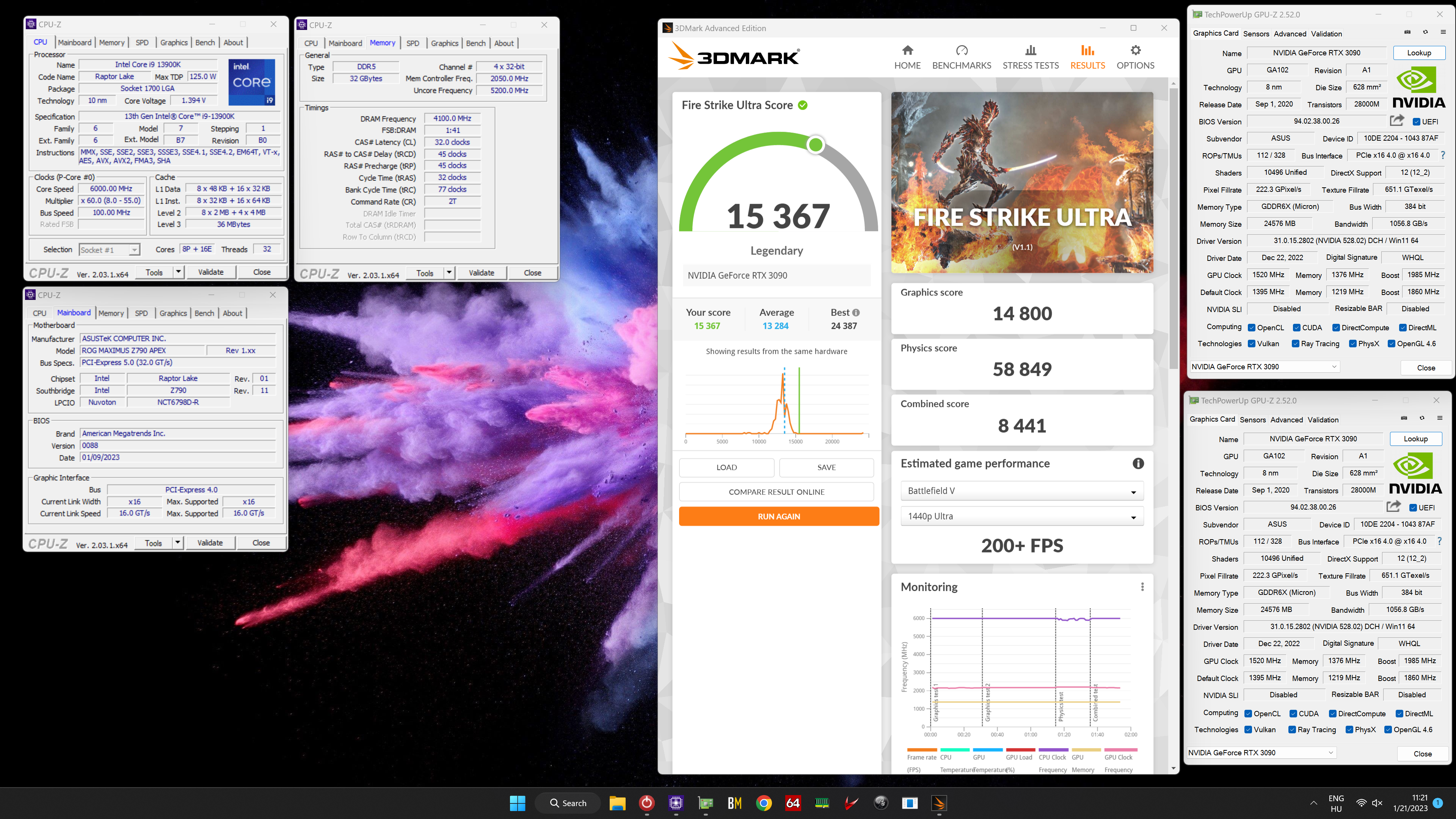Open hamburger menu in lower GPU-Z window
This screenshot has height=819, width=1456.
click(x=1440, y=418)
